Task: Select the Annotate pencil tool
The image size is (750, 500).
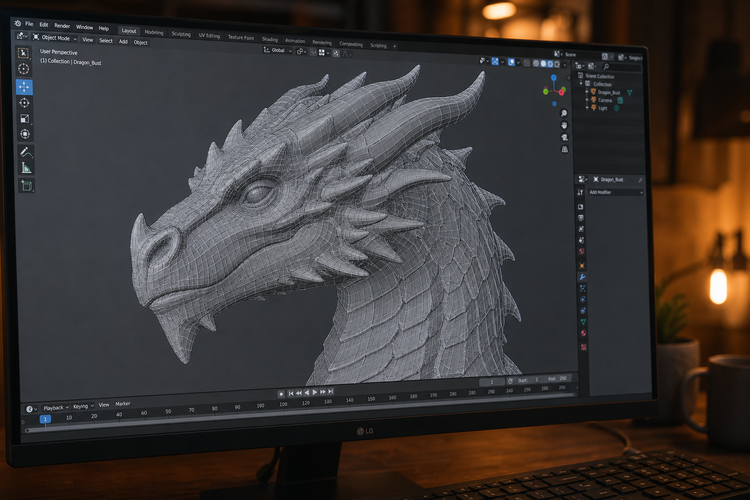Action: (x=26, y=152)
